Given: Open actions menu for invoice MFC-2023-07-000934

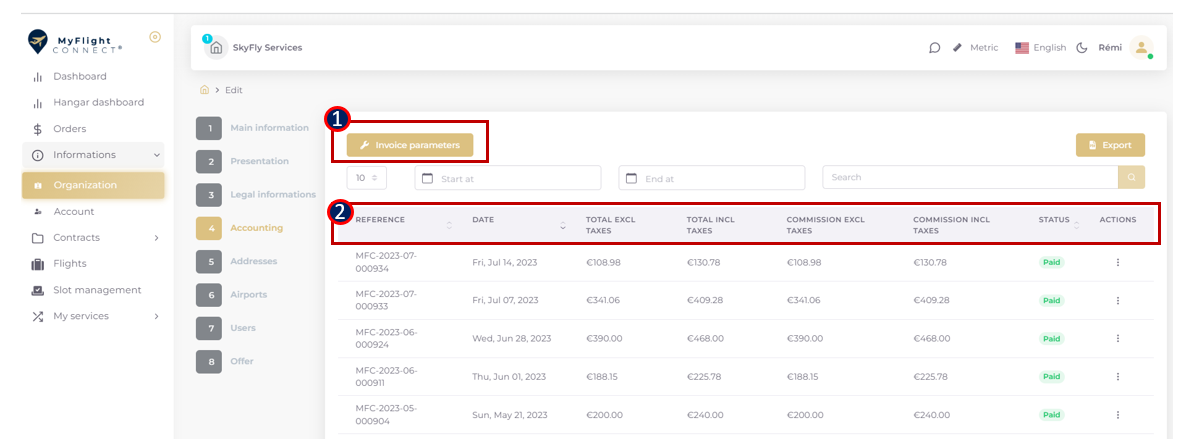Looking at the screenshot, I should point(1118,263).
